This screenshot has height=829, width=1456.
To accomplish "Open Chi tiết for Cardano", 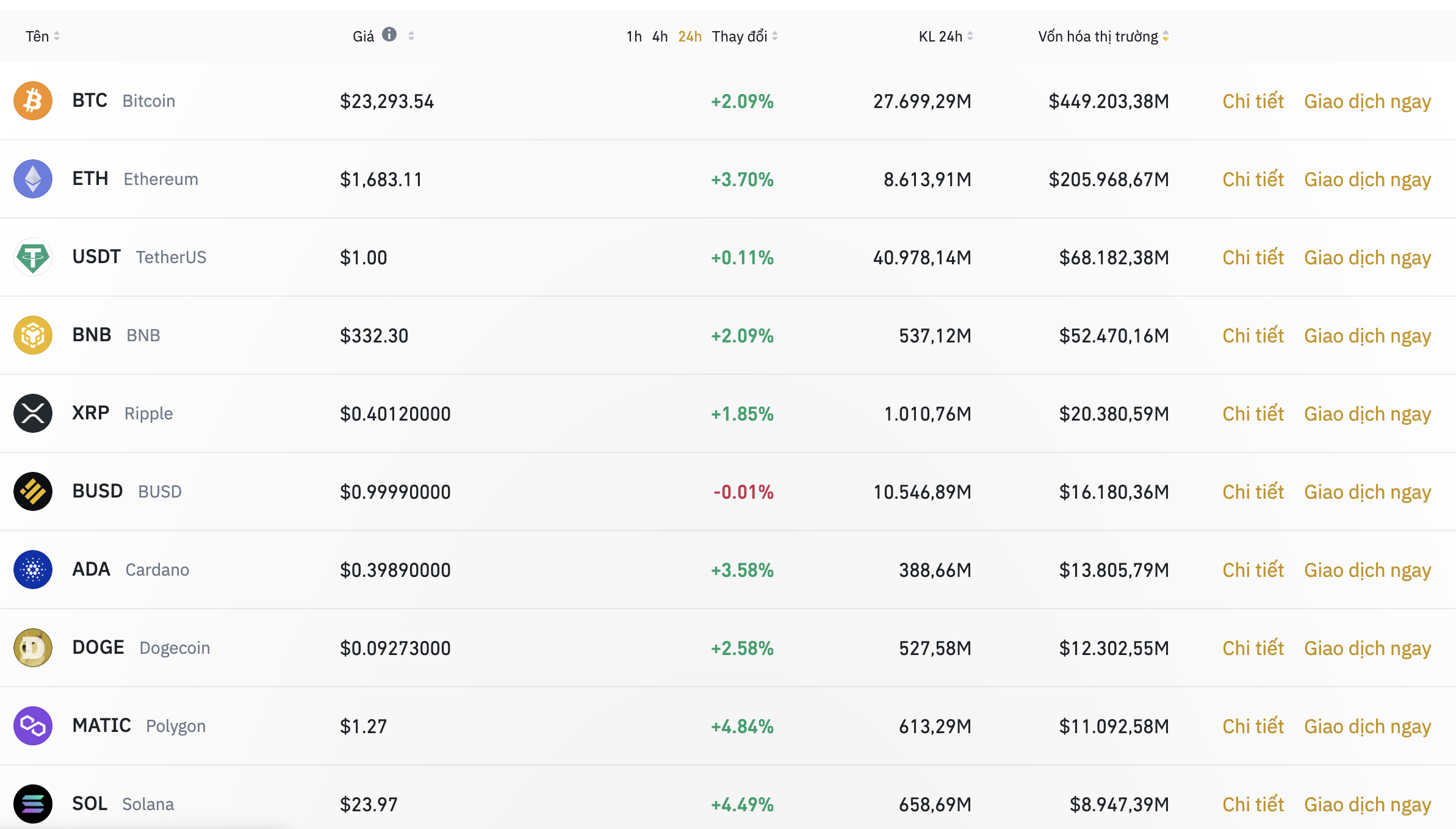I will (x=1253, y=570).
